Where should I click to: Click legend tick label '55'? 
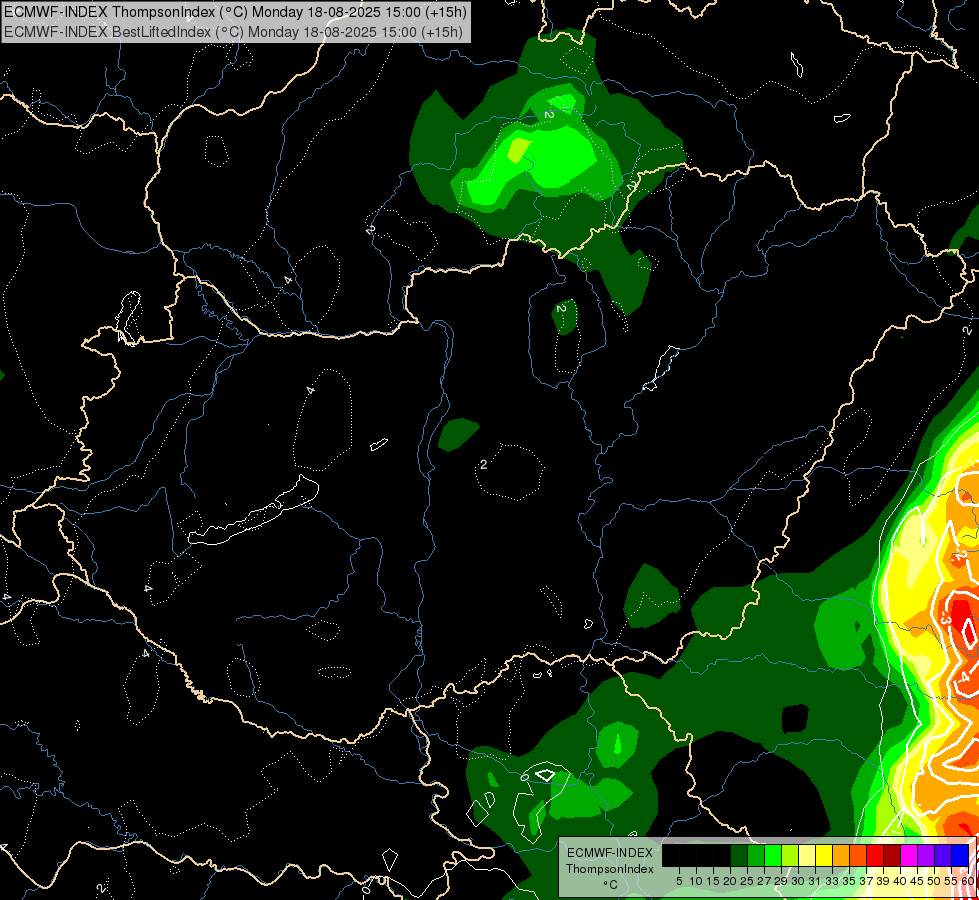[x=952, y=881]
